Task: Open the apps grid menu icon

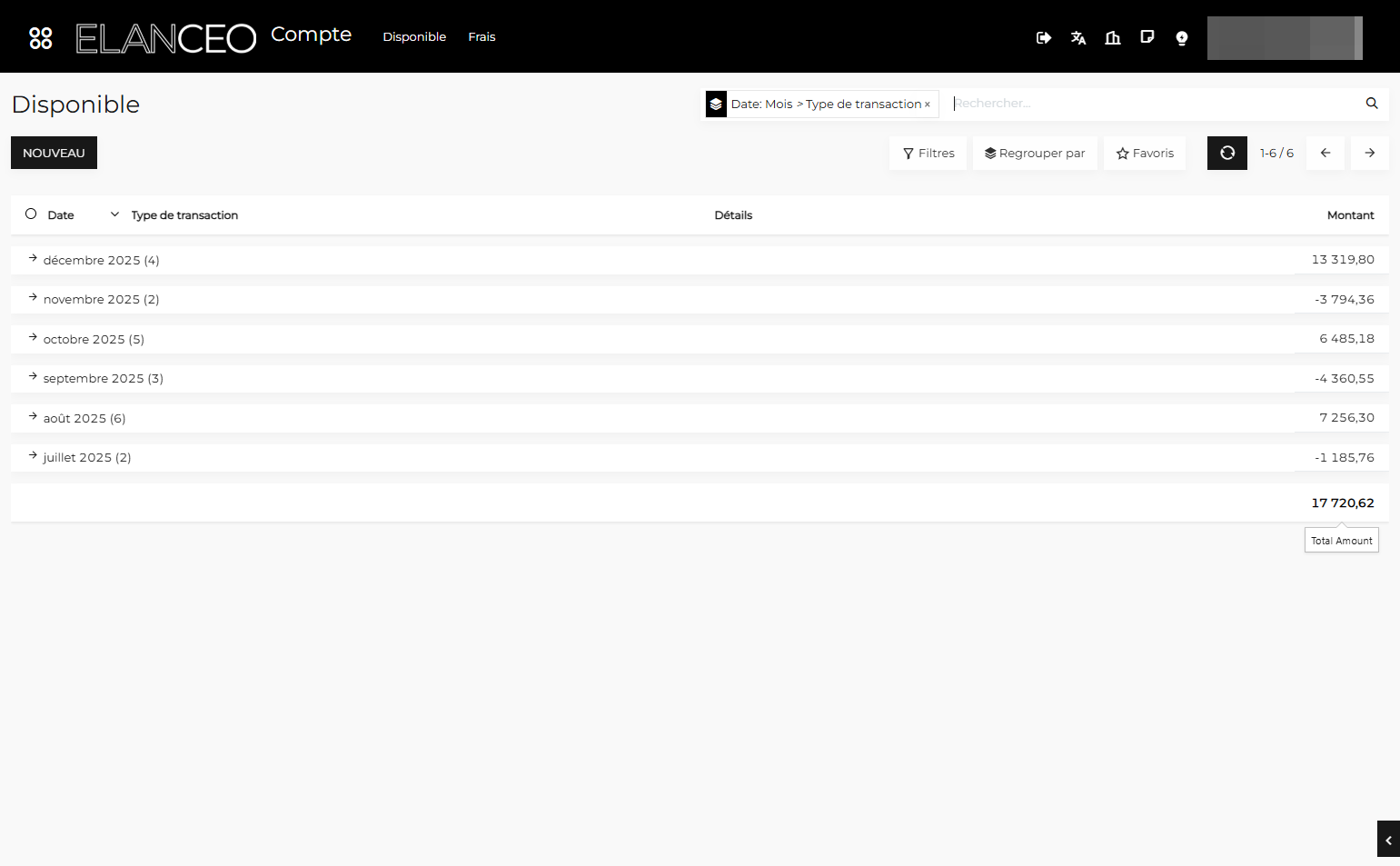Action: pyautogui.click(x=41, y=37)
